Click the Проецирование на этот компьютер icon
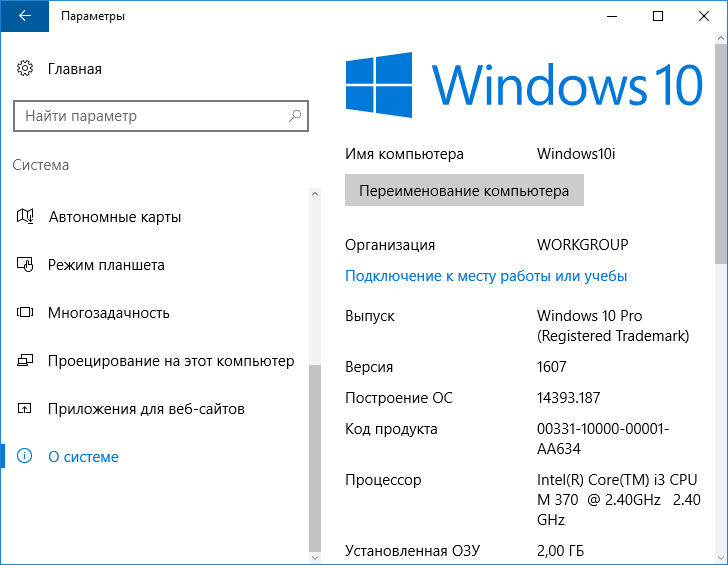Viewport: 728px width, 565px height. pyautogui.click(x=25, y=361)
